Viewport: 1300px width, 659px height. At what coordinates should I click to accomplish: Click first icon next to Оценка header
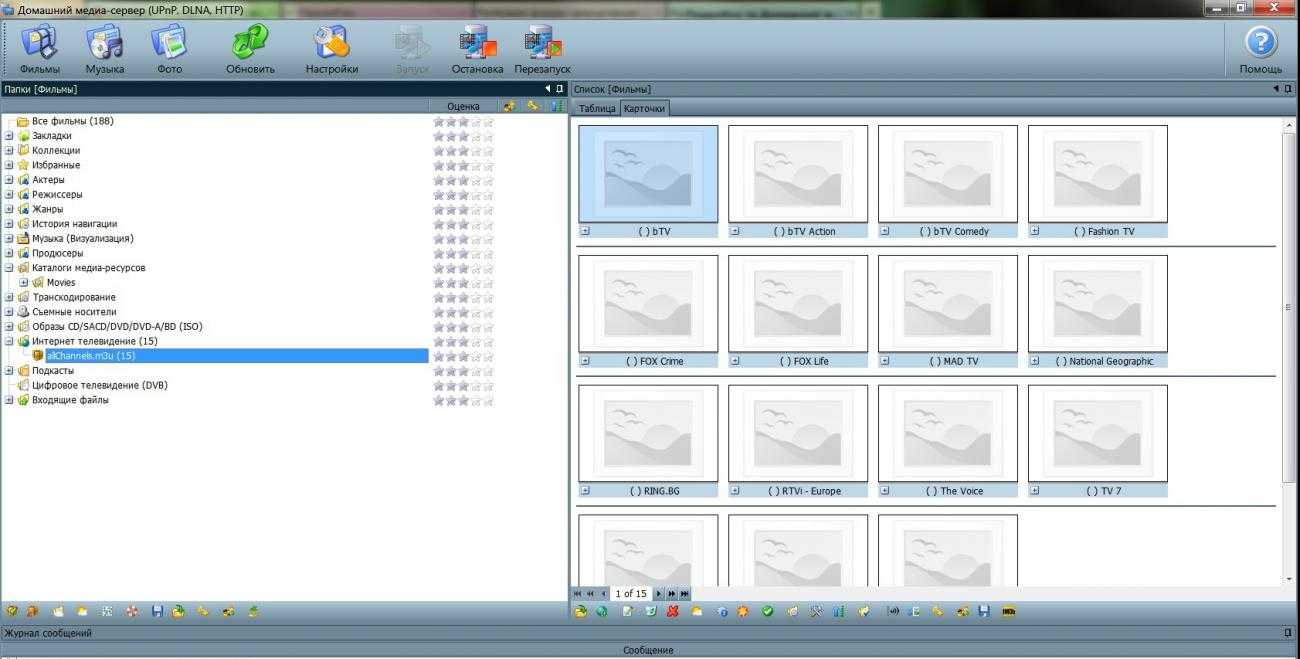click(509, 105)
